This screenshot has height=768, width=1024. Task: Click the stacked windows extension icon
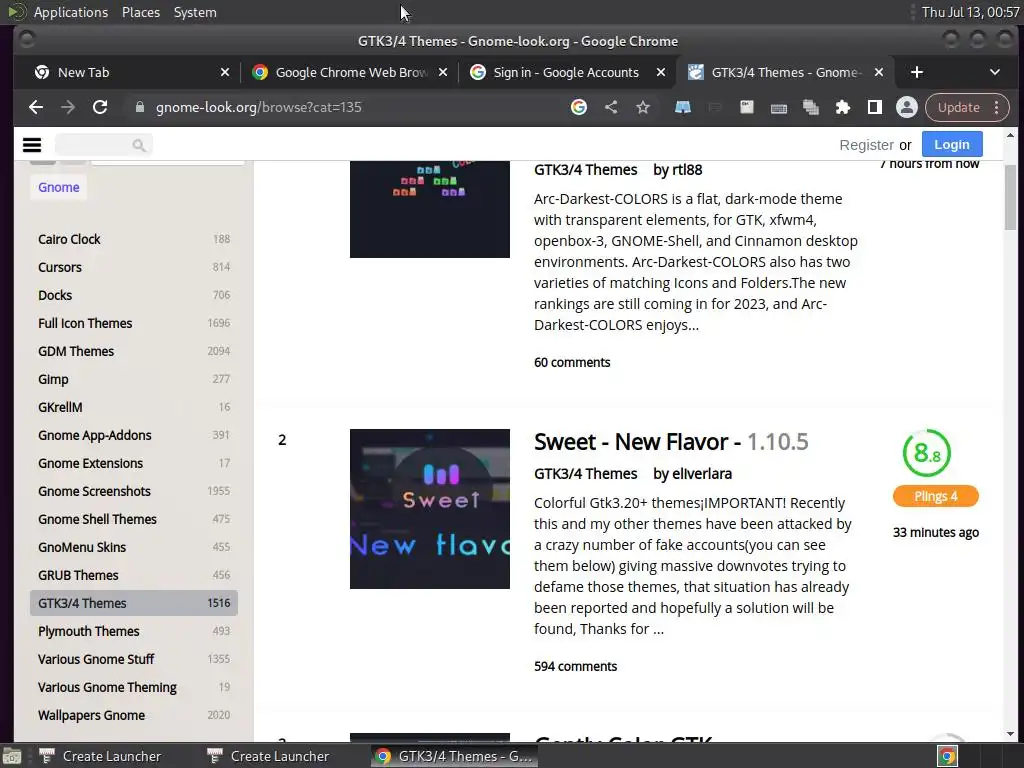point(810,108)
